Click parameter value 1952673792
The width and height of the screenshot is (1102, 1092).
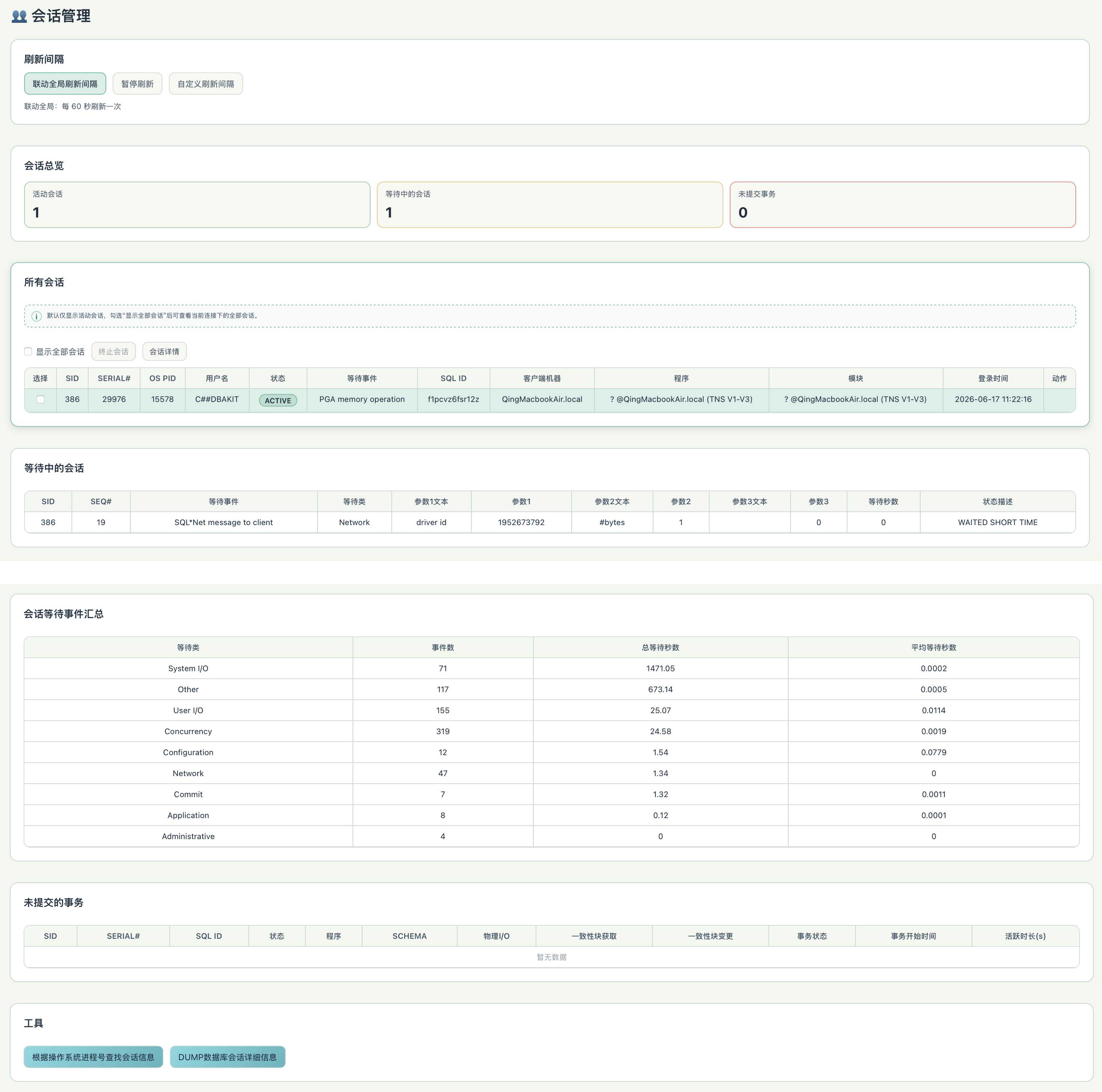click(x=521, y=522)
